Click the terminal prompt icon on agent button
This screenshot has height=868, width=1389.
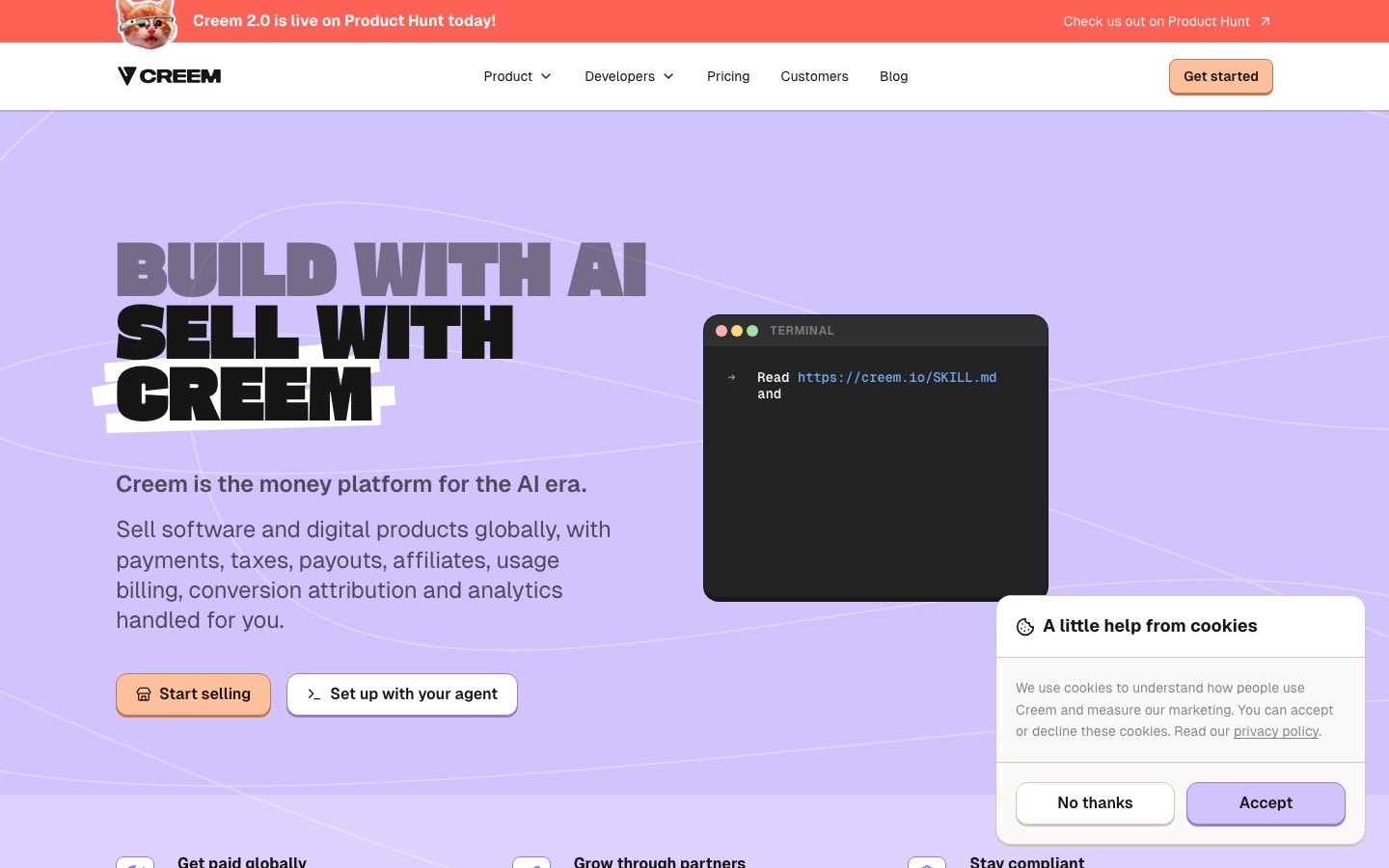click(313, 694)
